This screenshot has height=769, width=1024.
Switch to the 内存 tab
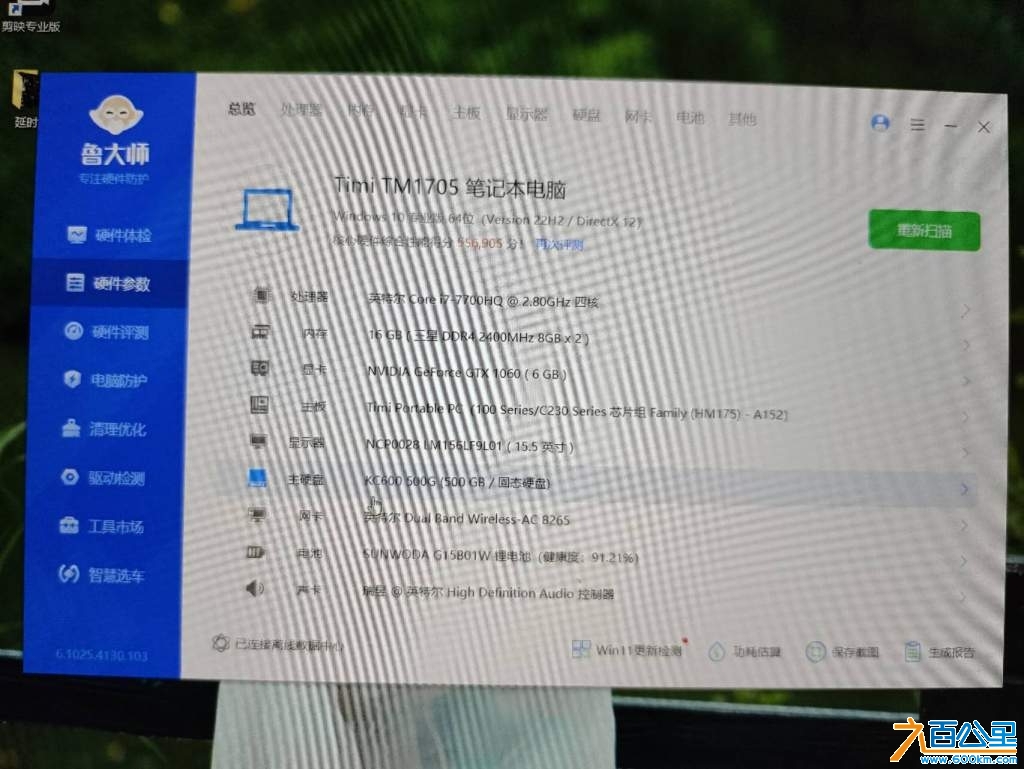click(360, 111)
